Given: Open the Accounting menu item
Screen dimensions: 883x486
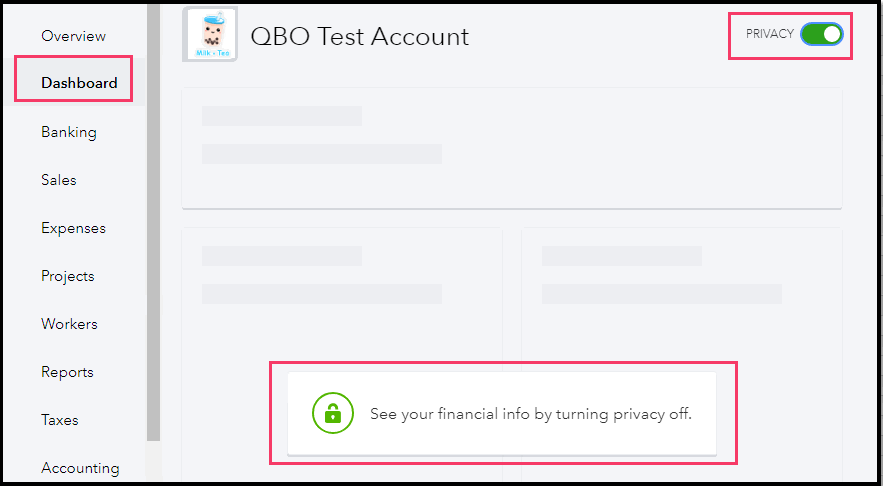Looking at the screenshot, I should 80,467.
